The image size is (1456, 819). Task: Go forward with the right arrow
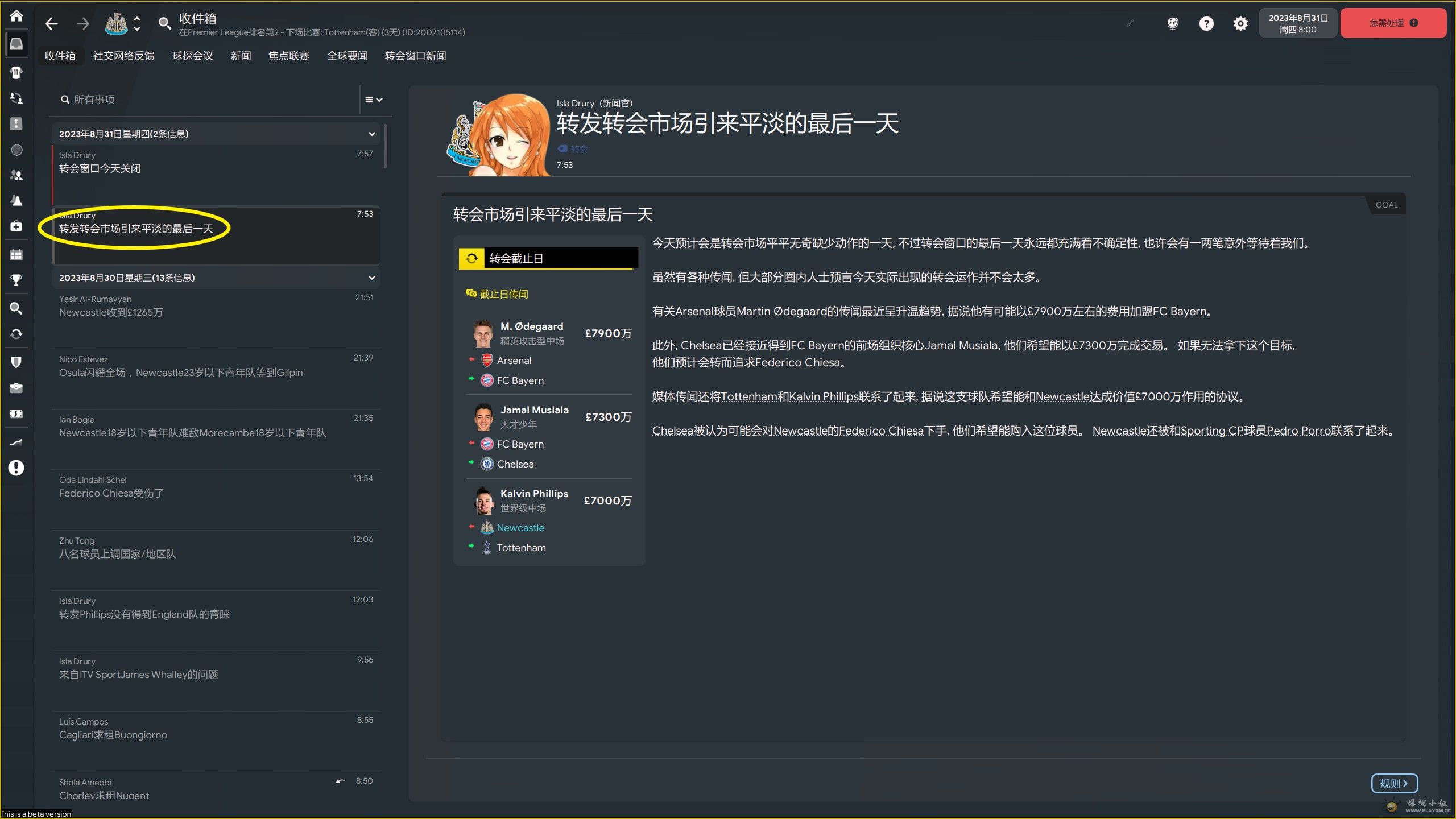pyautogui.click(x=83, y=23)
